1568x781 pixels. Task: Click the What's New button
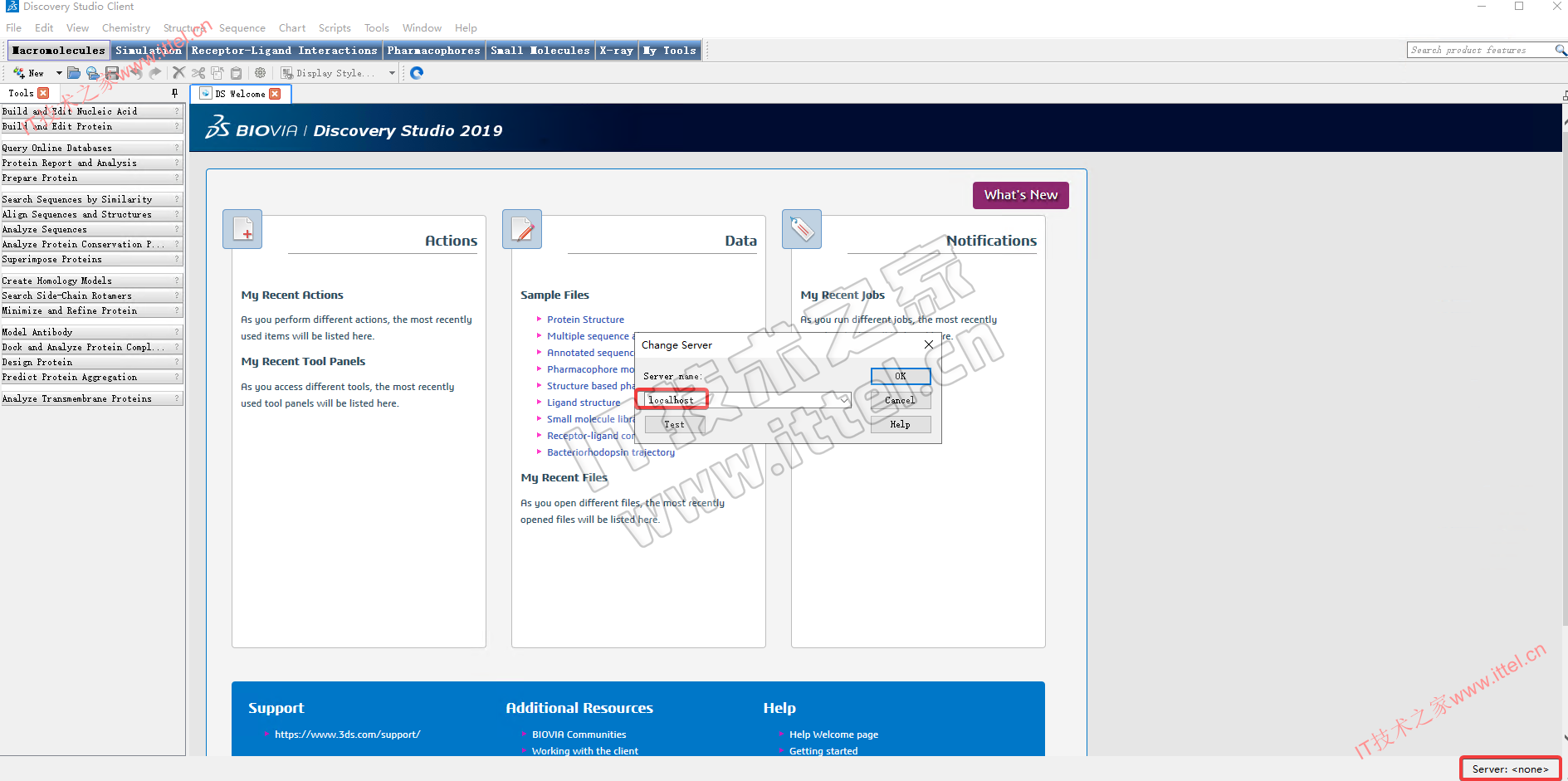[1021, 195]
